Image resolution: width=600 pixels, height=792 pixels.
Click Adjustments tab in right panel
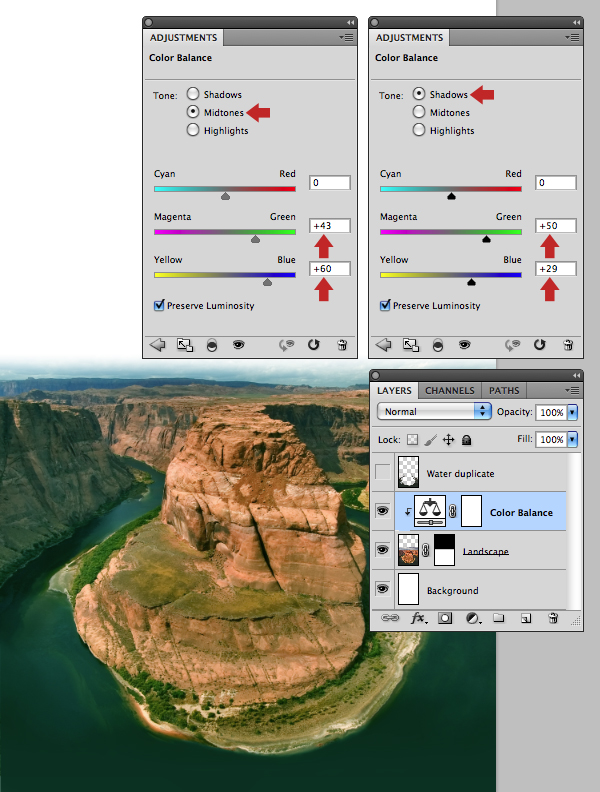coord(410,37)
